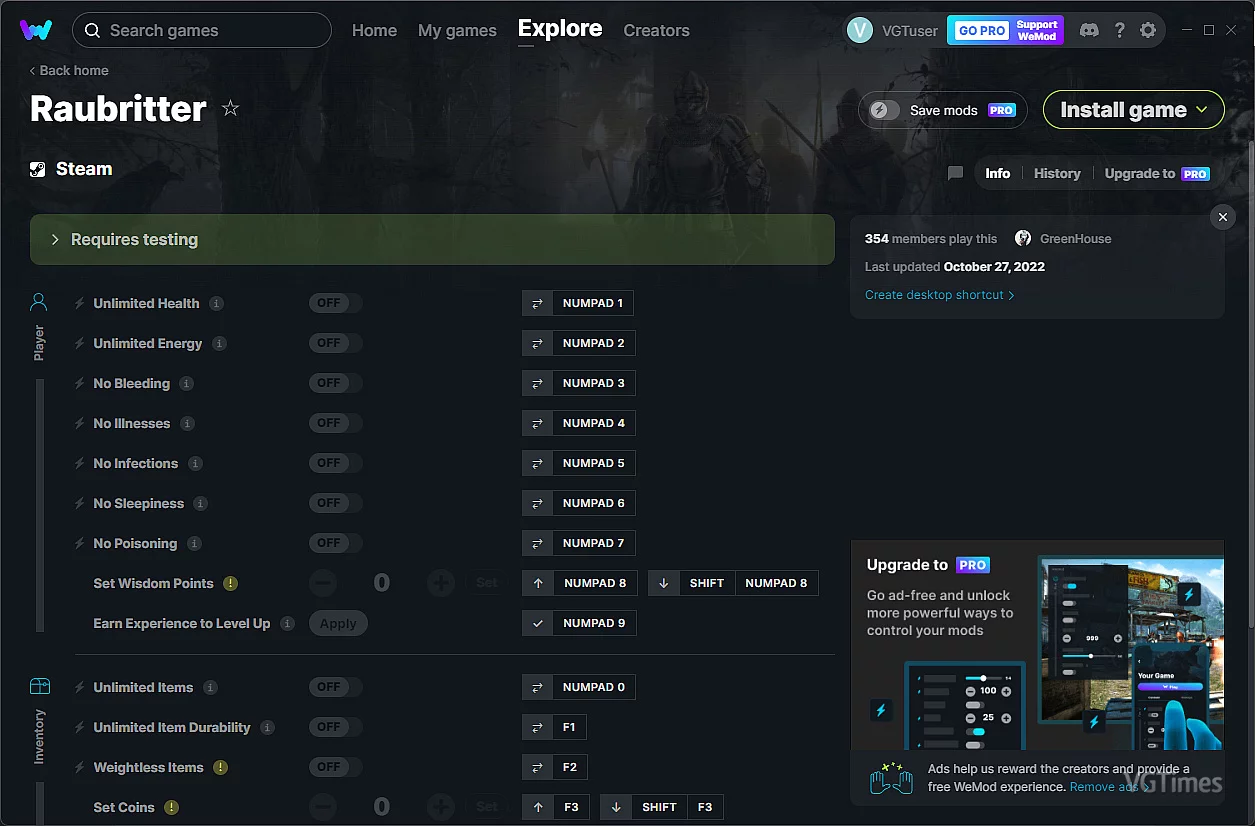The height and width of the screenshot is (826, 1255).
Task: Open Discord via the Discord icon
Action: coord(1089,30)
